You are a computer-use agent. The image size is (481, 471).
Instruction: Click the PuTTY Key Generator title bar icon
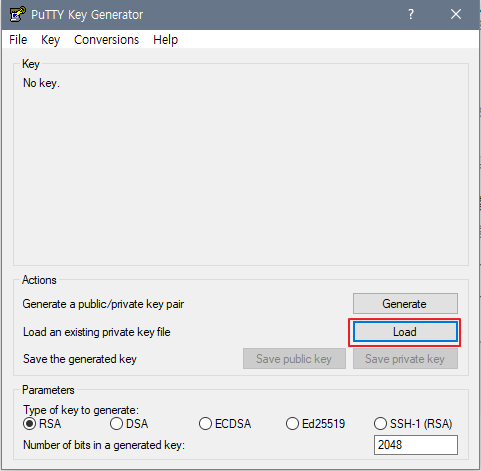18,14
